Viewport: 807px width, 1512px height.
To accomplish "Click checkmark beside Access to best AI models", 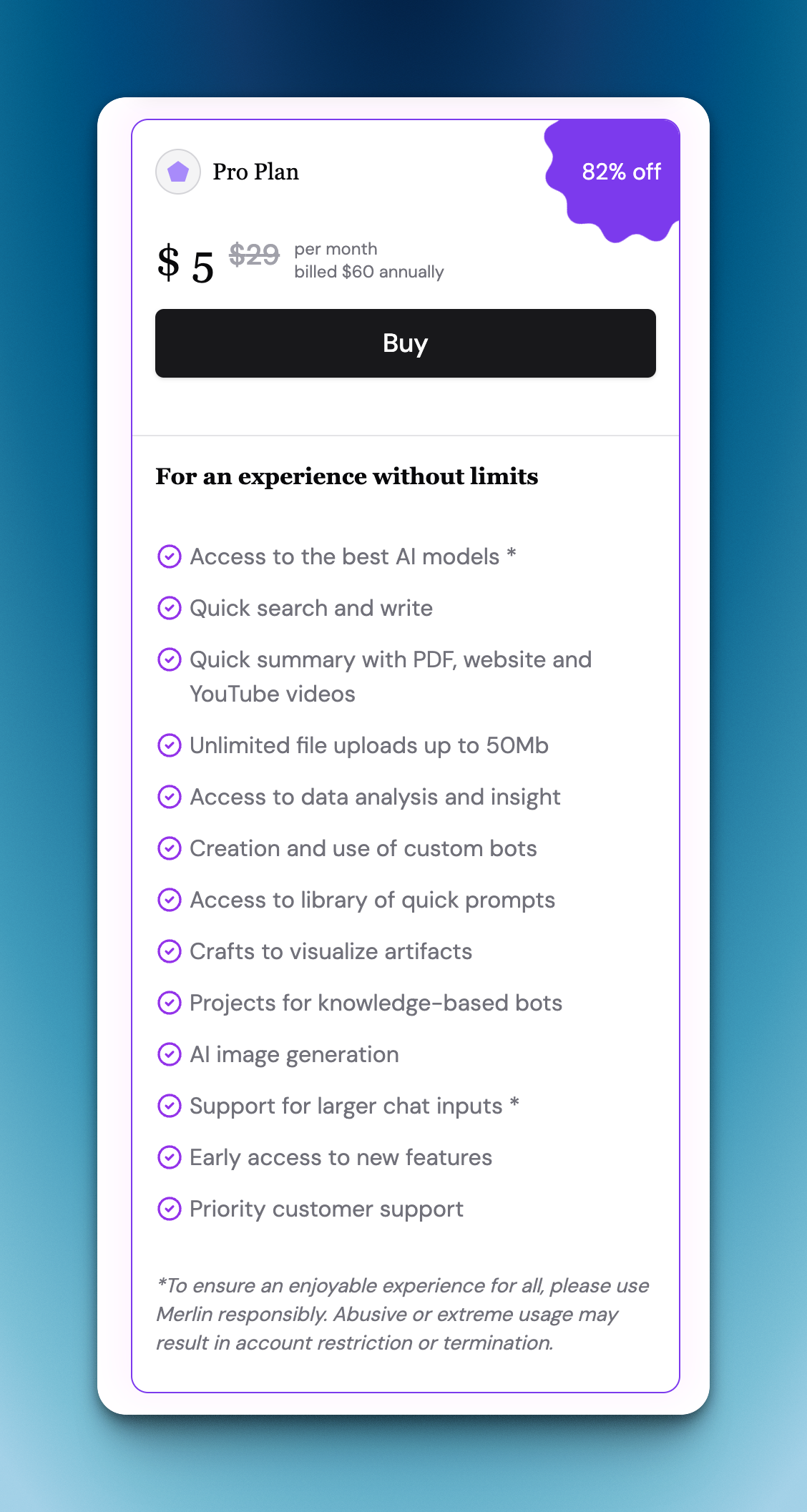I will point(170,556).
